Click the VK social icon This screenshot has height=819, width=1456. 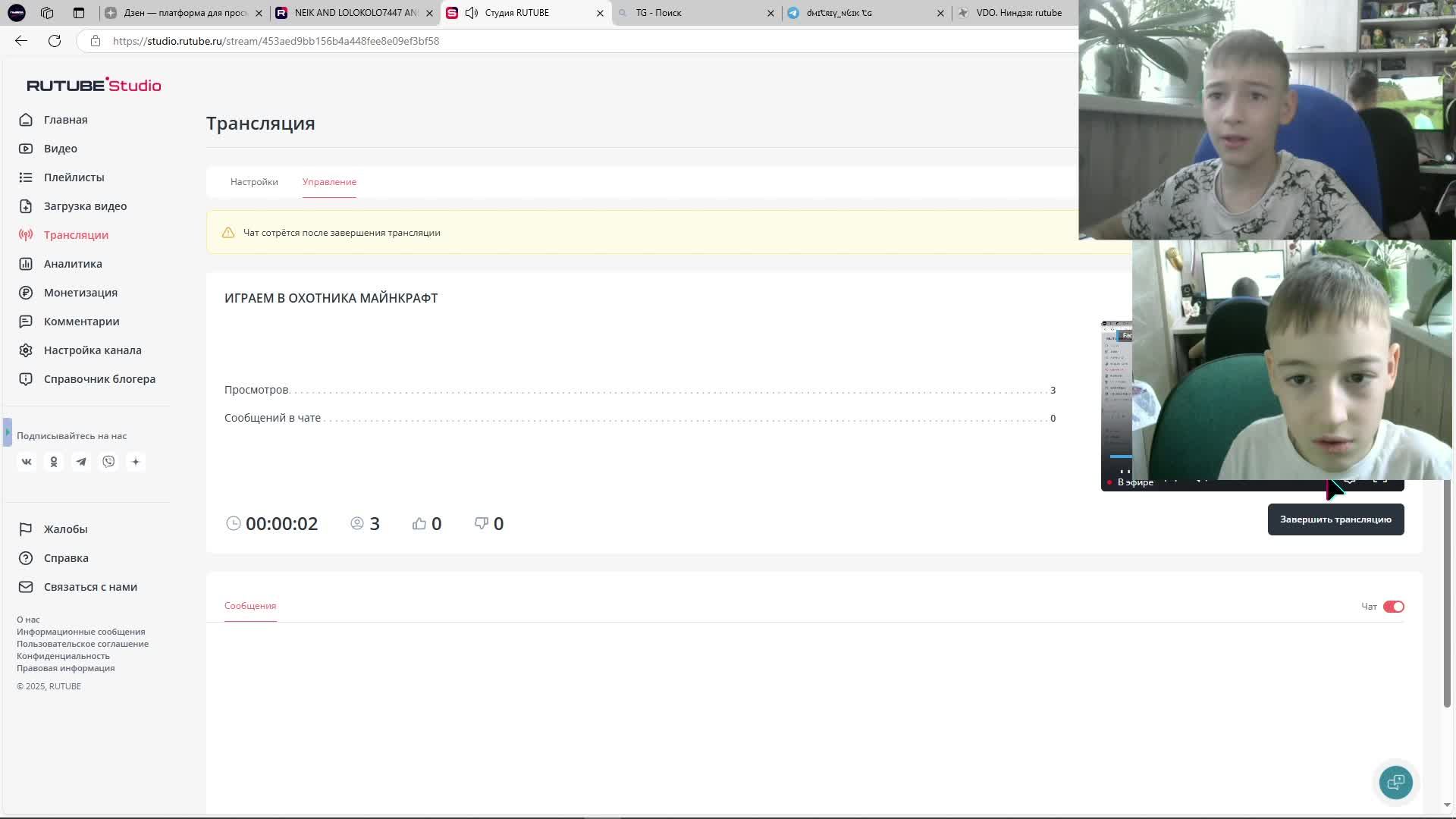(x=27, y=462)
